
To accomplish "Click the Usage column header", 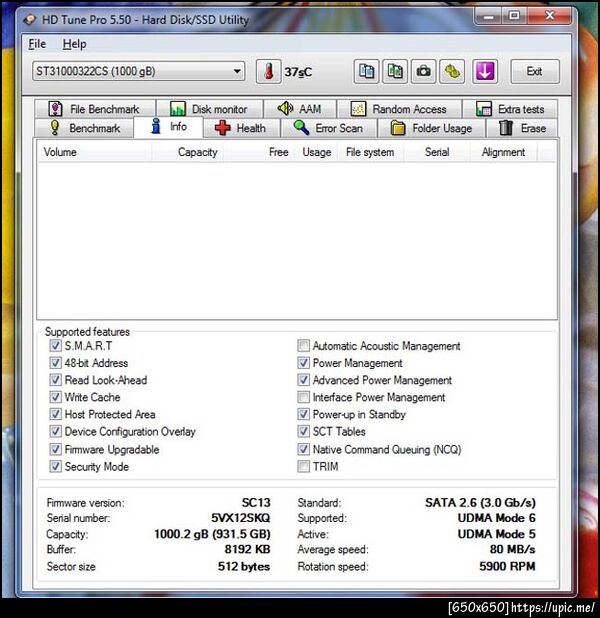I will pyautogui.click(x=316, y=152).
